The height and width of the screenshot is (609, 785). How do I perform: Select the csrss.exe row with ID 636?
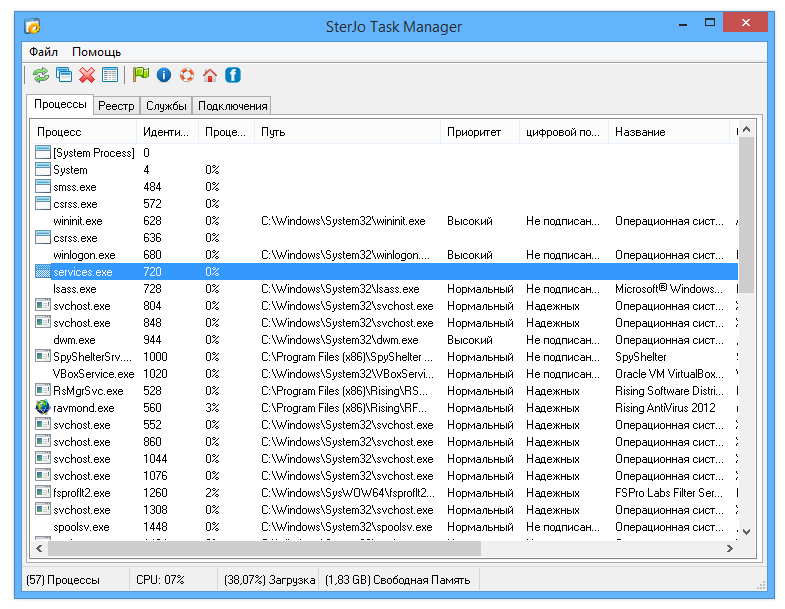[x=385, y=237]
